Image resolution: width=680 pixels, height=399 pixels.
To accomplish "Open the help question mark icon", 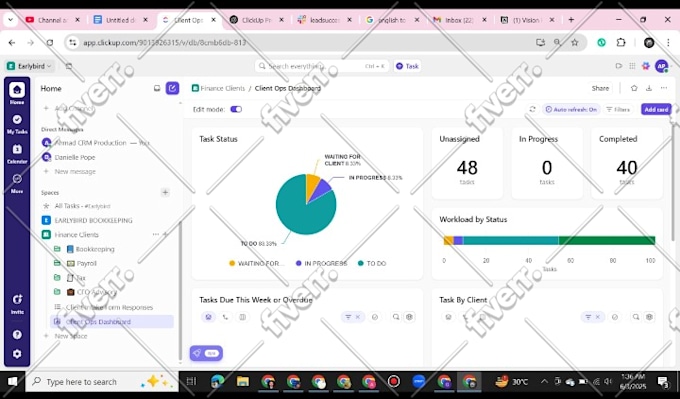I will 17,335.
